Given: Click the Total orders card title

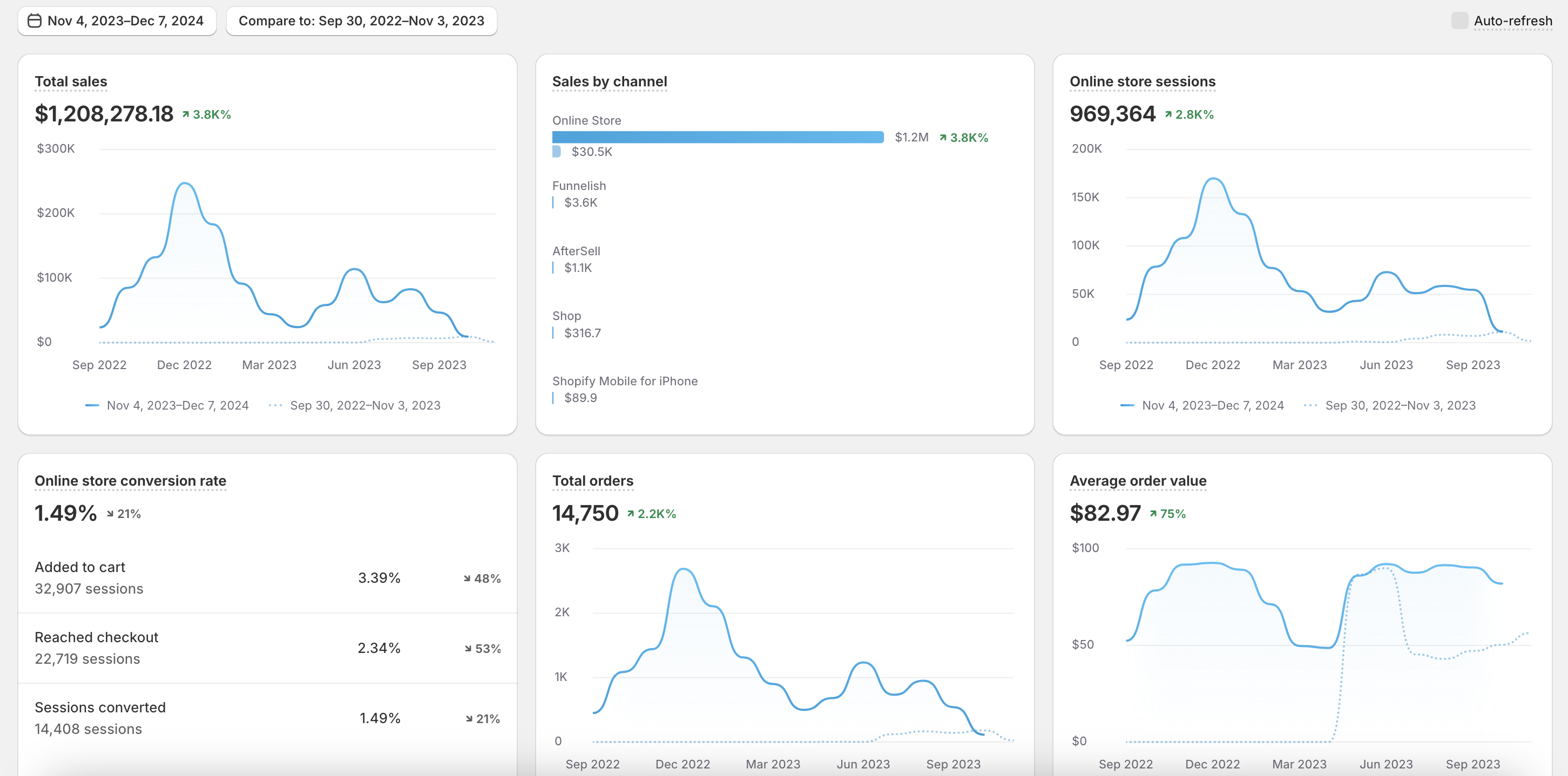Looking at the screenshot, I should (x=592, y=480).
